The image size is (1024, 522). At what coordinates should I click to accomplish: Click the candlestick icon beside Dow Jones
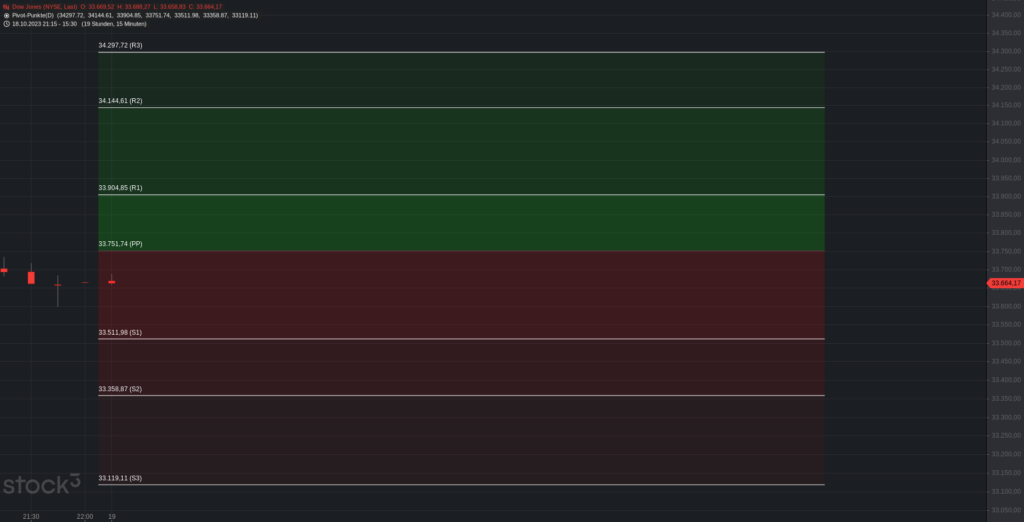(6, 7)
